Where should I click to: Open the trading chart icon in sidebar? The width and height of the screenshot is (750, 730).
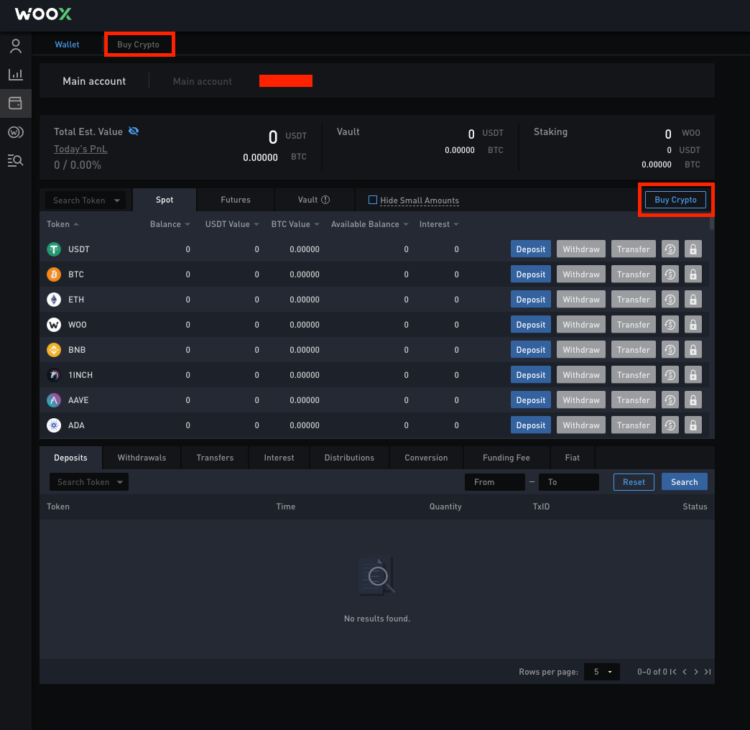15,74
